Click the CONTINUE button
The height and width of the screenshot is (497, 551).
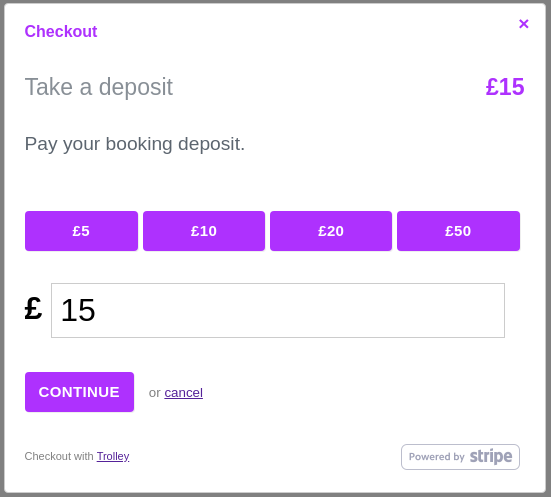click(x=79, y=392)
